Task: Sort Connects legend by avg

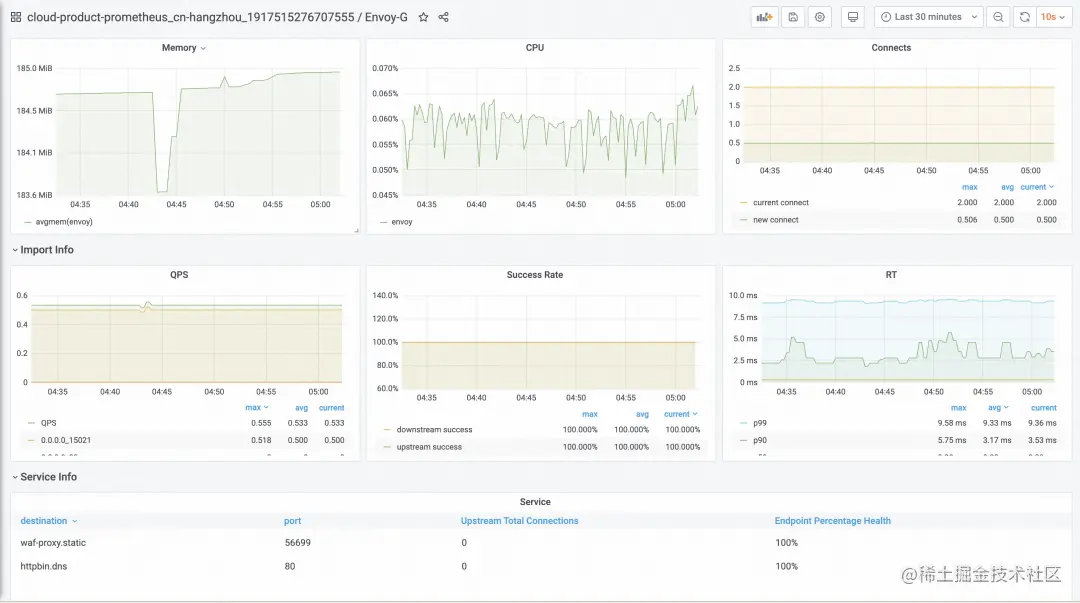Action: [1007, 187]
